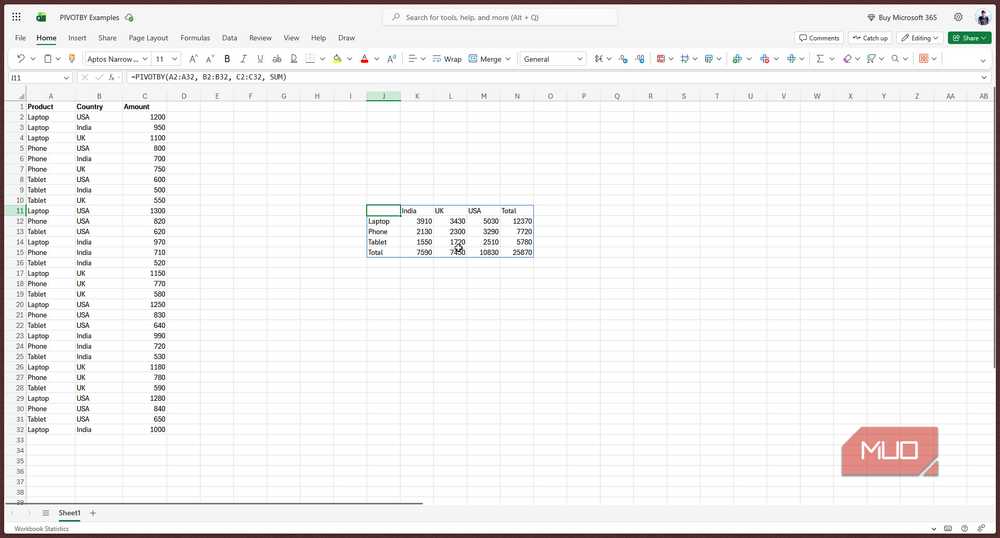Image resolution: width=1000 pixels, height=538 pixels.
Task: Click in the search box
Action: tap(500, 17)
